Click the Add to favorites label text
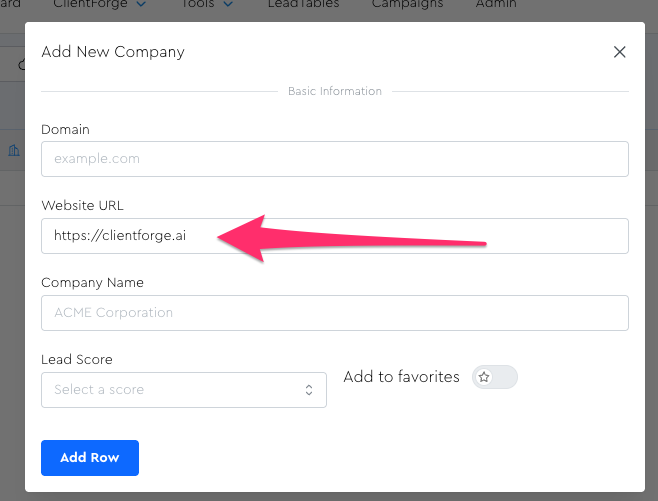The width and height of the screenshot is (658, 501). pyautogui.click(x=401, y=377)
